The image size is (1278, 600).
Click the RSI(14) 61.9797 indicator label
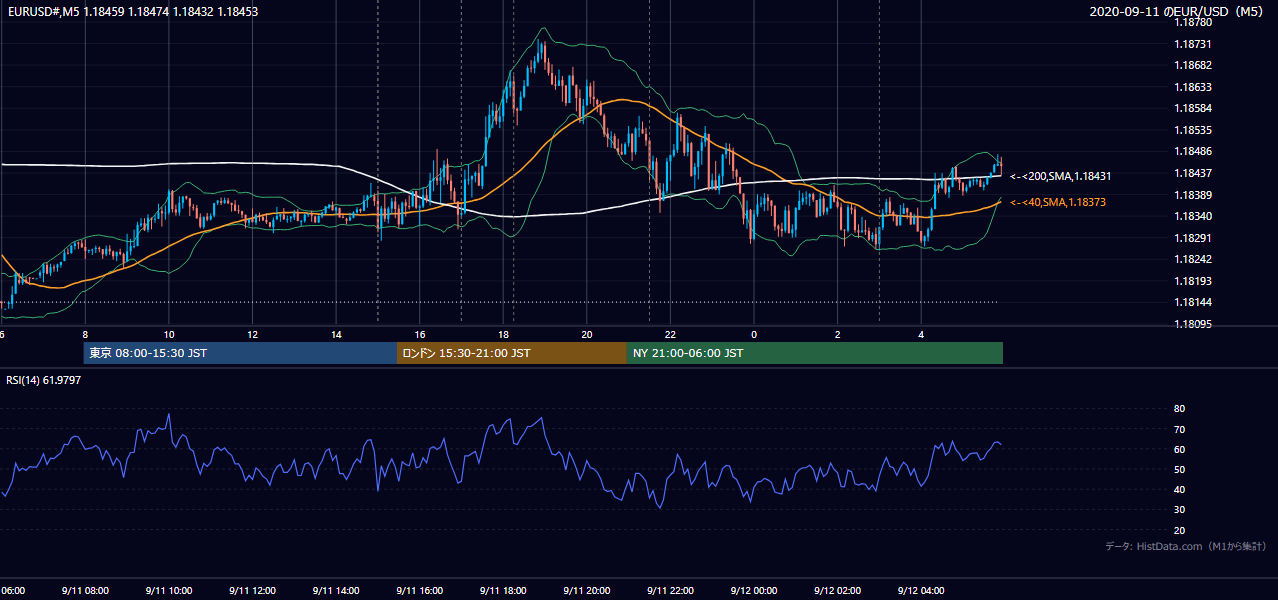point(44,380)
